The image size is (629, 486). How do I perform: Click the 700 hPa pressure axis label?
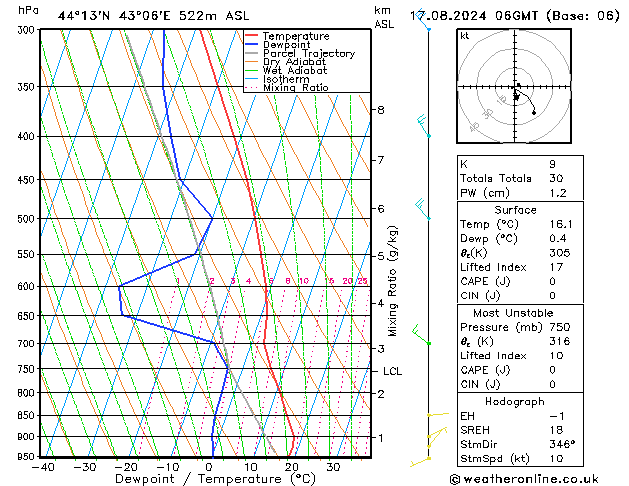pyautogui.click(x=28, y=344)
